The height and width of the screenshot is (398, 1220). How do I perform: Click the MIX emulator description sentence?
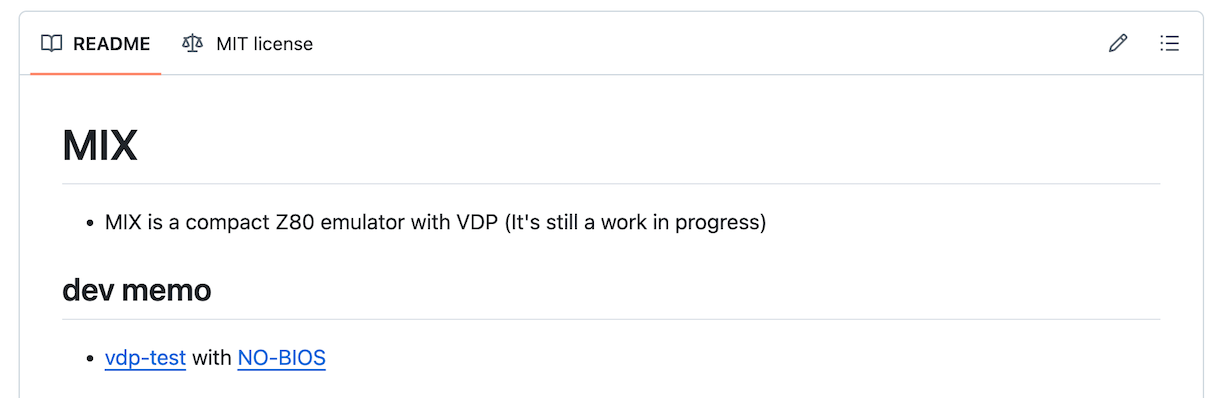pyautogui.click(x=435, y=222)
